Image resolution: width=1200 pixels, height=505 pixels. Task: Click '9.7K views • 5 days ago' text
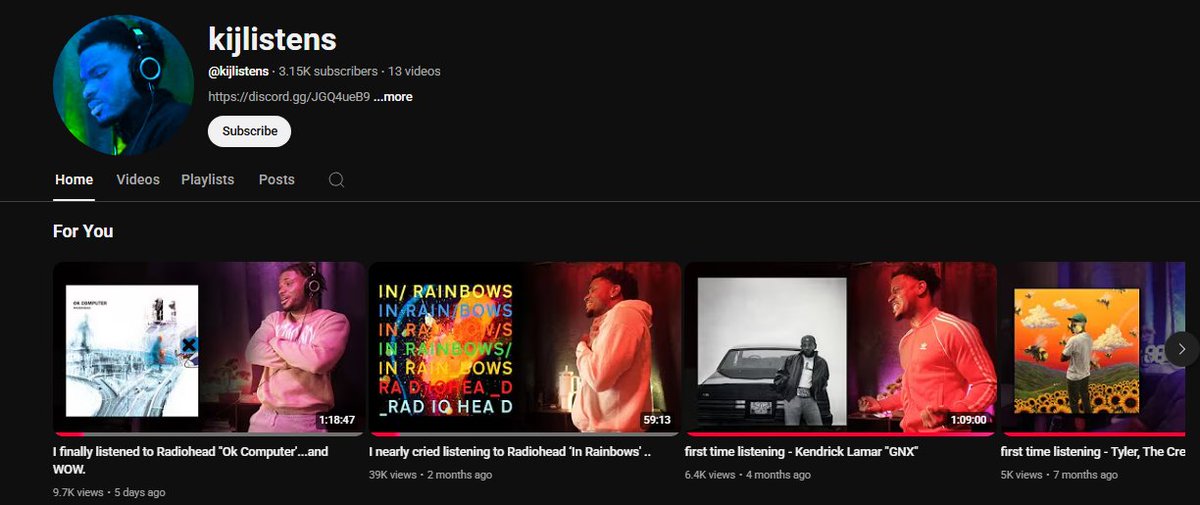click(109, 492)
